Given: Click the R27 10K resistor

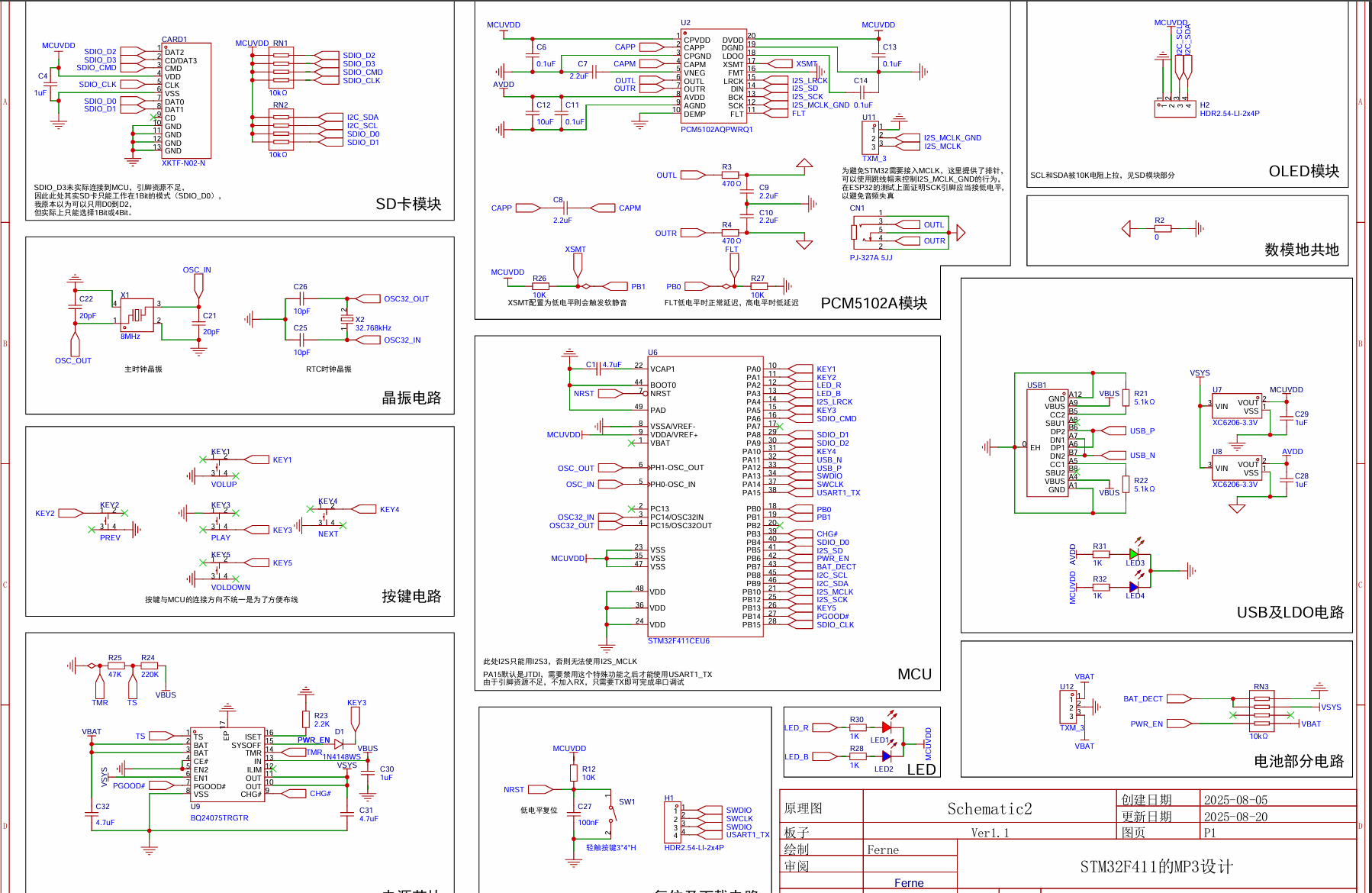Looking at the screenshot, I should tap(758, 287).
